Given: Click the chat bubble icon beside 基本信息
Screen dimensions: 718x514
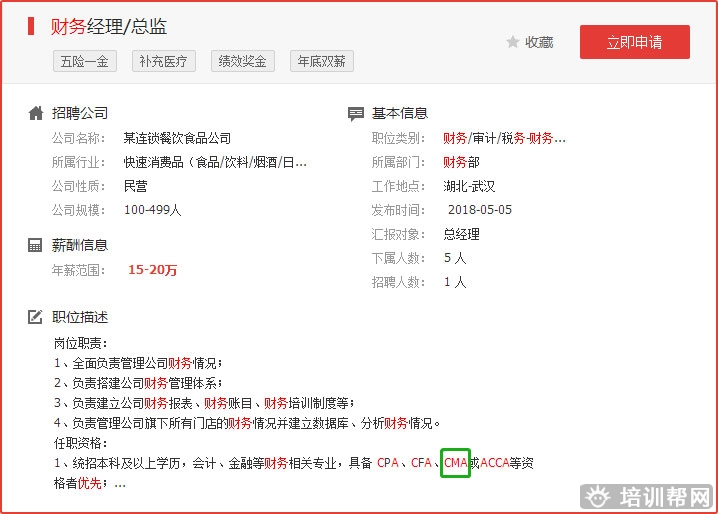Looking at the screenshot, I should 356,114.
